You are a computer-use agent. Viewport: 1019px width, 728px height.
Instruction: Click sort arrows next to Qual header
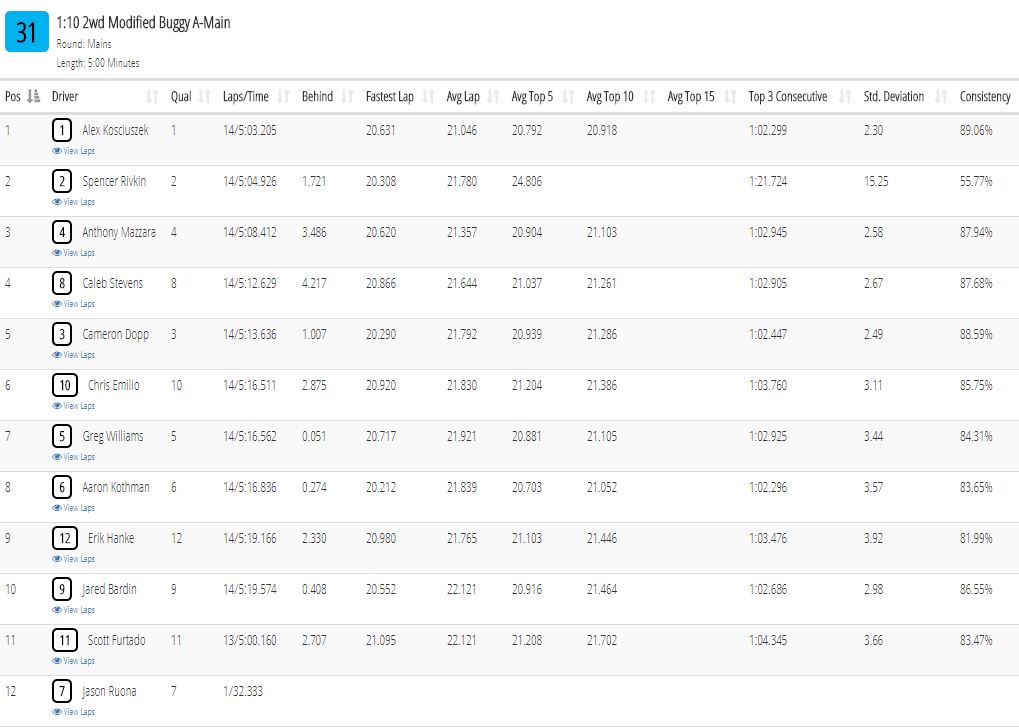tap(204, 96)
